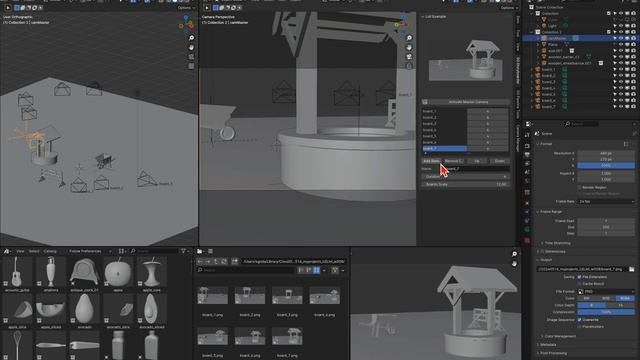
Task: Collapse Collection 2 in the outliner
Action: point(532,32)
